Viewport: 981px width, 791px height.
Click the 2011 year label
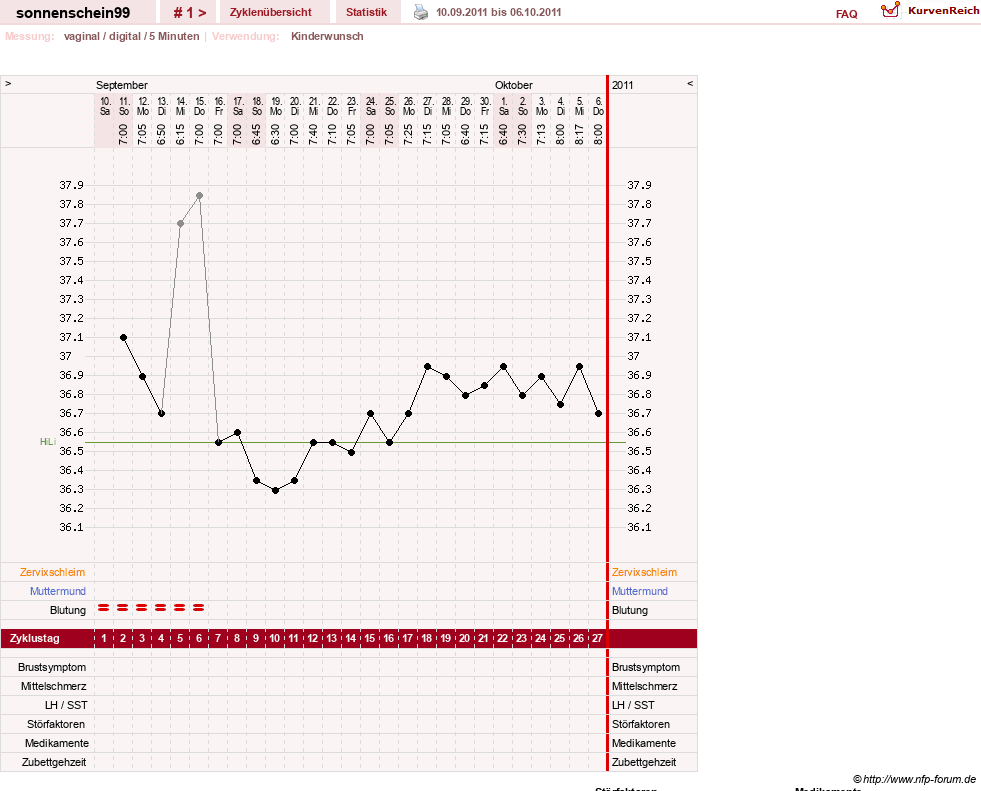(623, 85)
